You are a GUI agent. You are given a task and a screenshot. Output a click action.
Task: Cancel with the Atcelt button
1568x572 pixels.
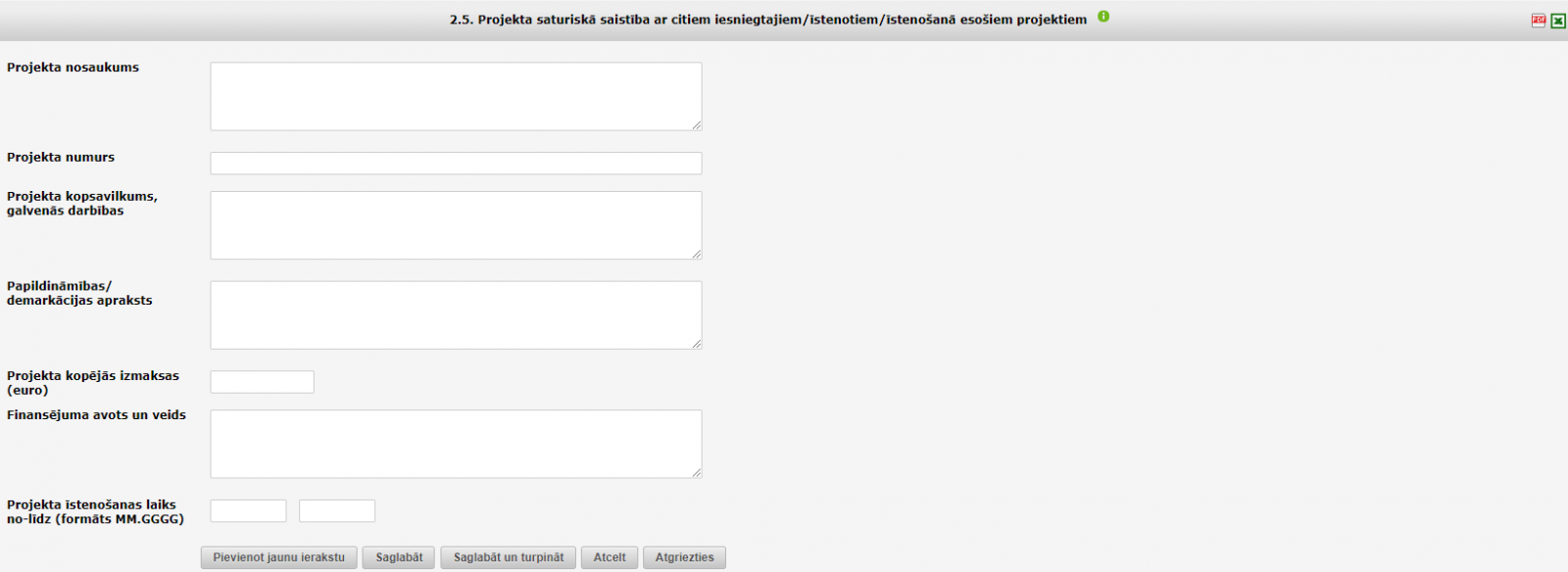[x=610, y=557]
